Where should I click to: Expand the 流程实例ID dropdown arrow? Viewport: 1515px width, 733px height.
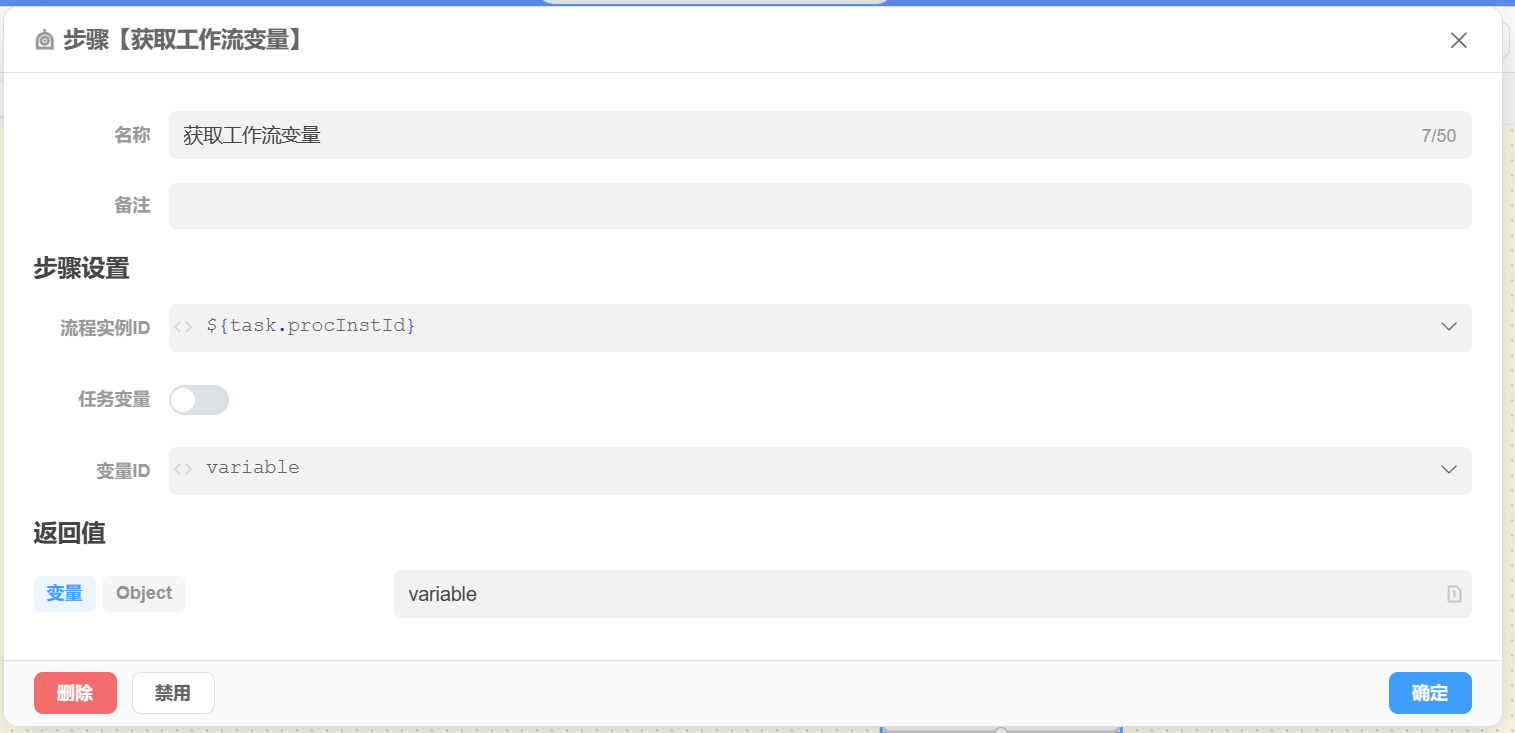coord(1448,327)
